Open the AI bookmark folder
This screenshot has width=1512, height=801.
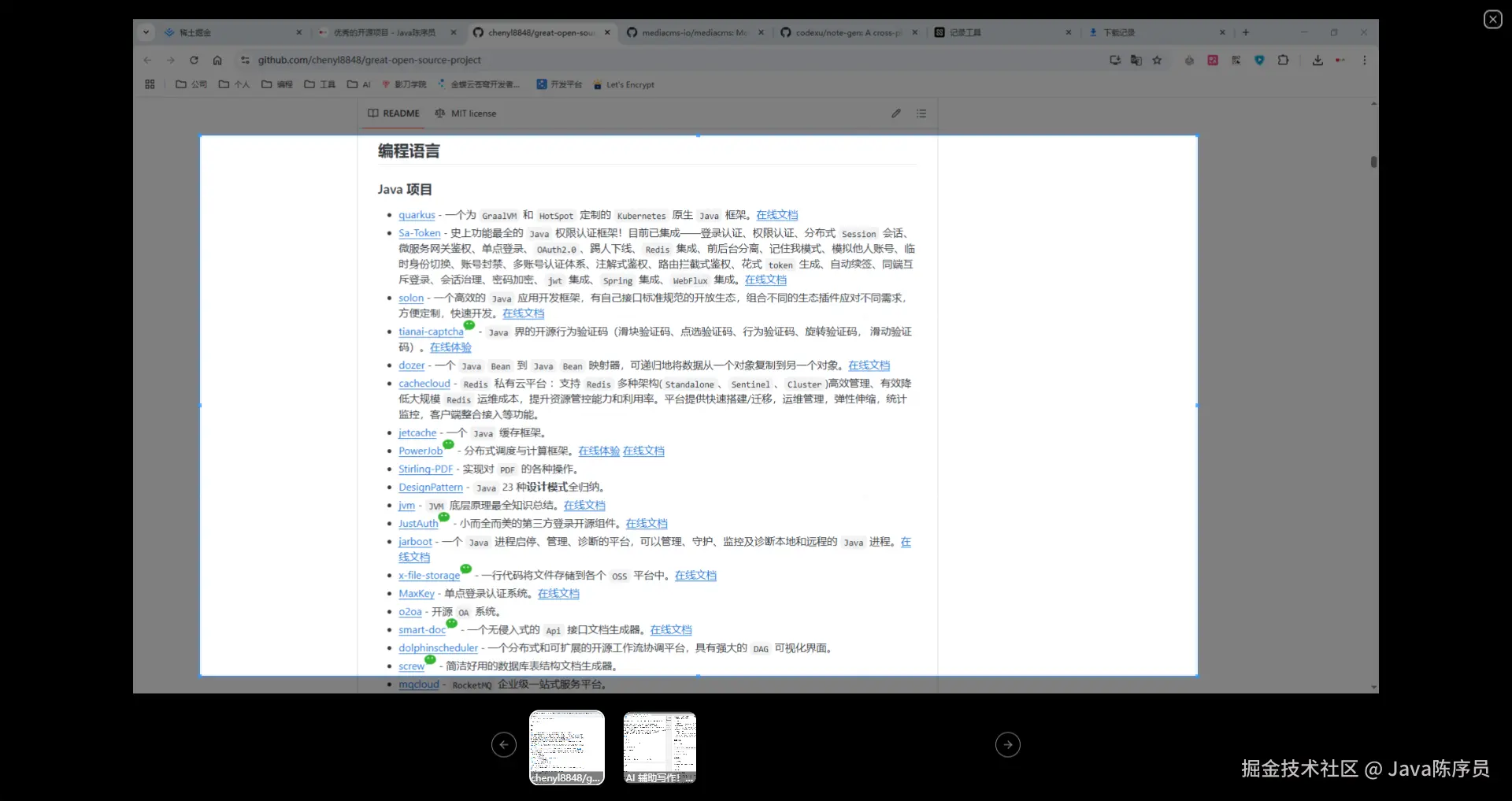pyautogui.click(x=359, y=84)
